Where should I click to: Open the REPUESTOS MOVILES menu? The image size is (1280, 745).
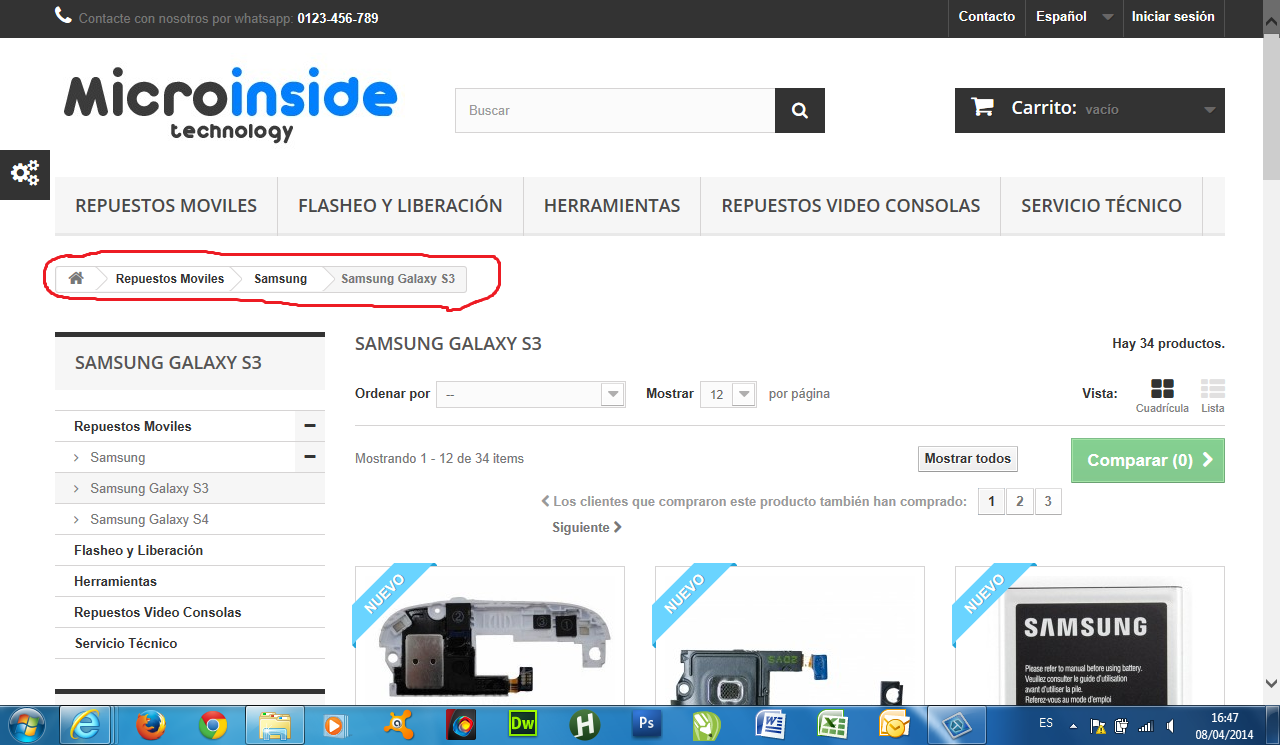click(166, 206)
